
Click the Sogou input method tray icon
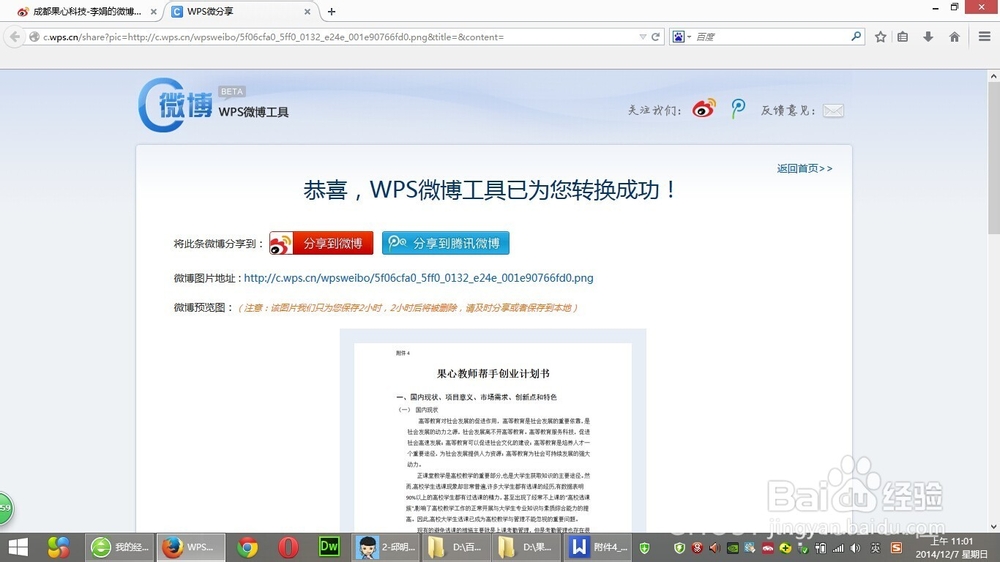click(x=896, y=548)
